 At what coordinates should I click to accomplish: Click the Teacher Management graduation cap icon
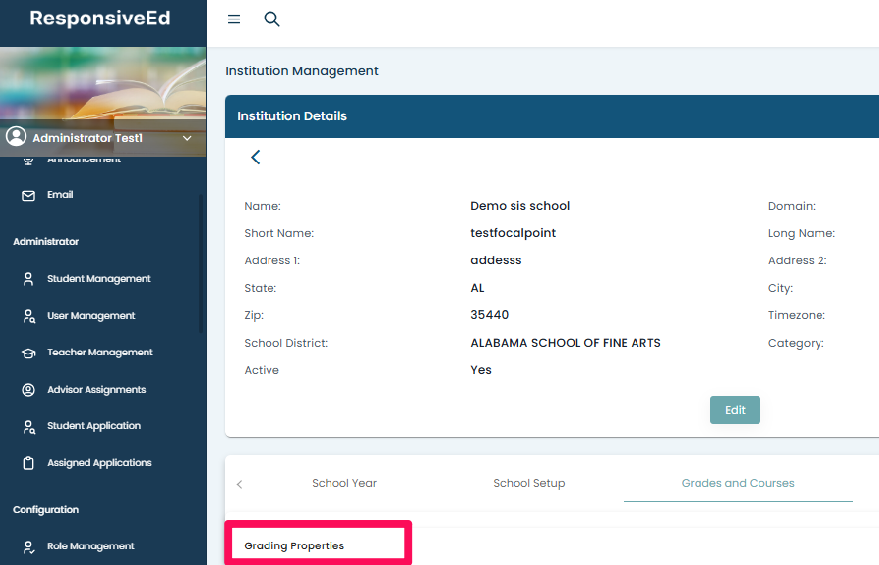point(28,353)
